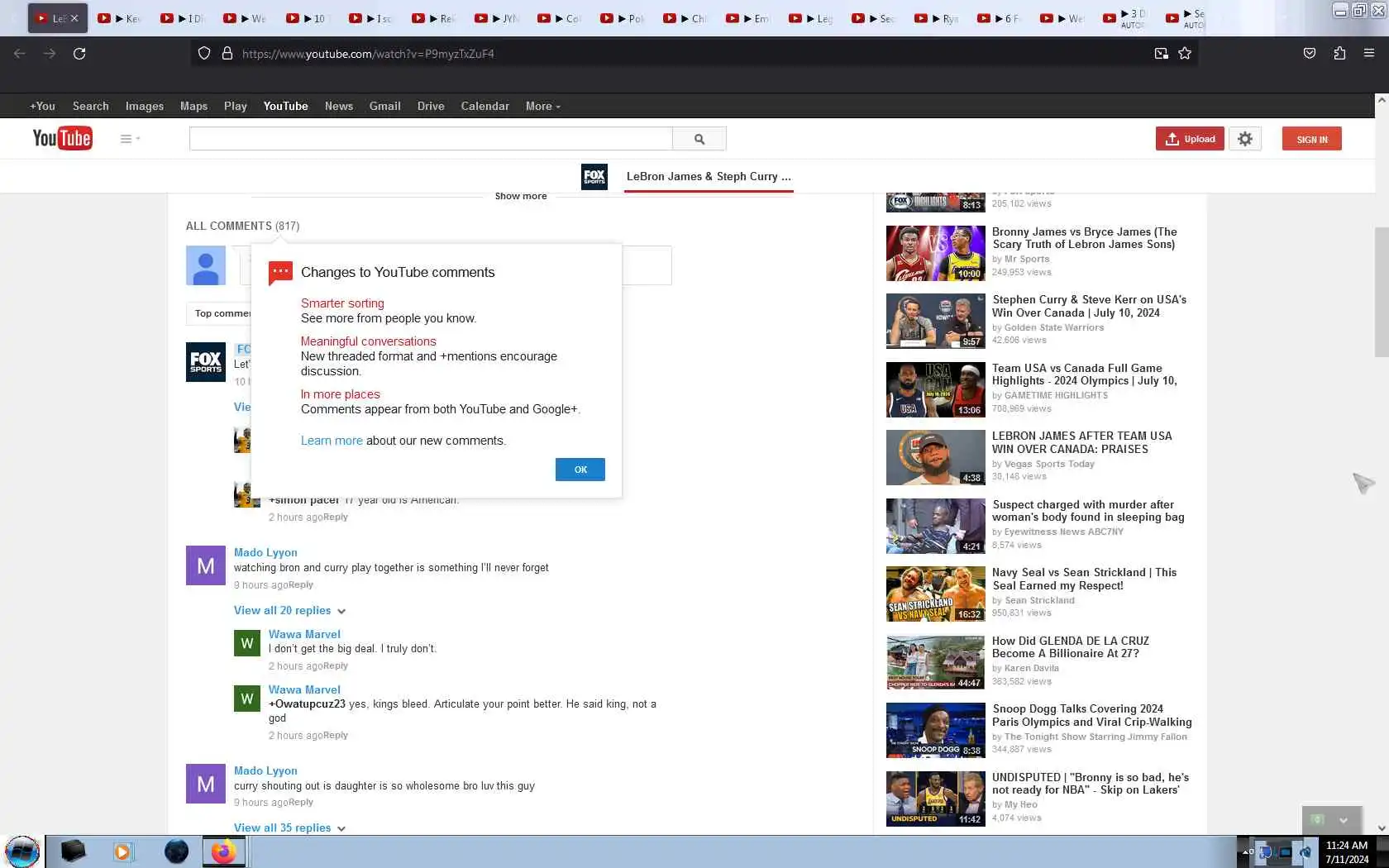Open the Extensions puzzle icon
Viewport: 1389px width, 868px height.
coord(1339,54)
